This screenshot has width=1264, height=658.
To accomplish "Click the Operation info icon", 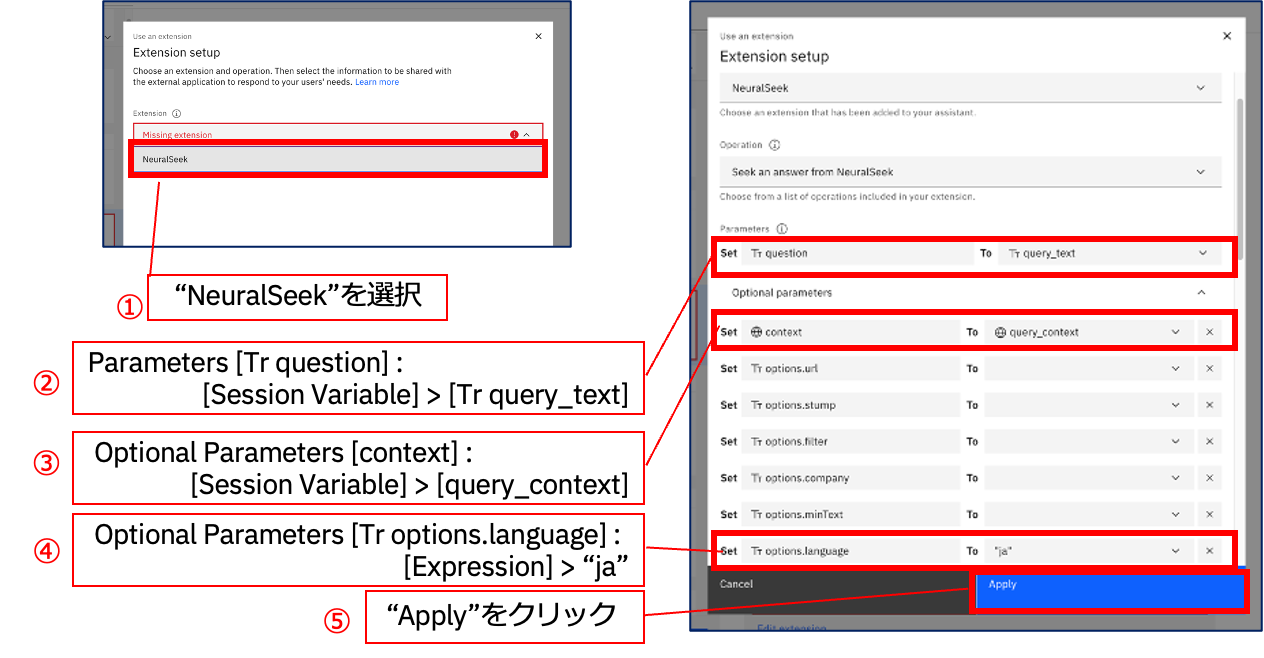I will (x=774, y=145).
